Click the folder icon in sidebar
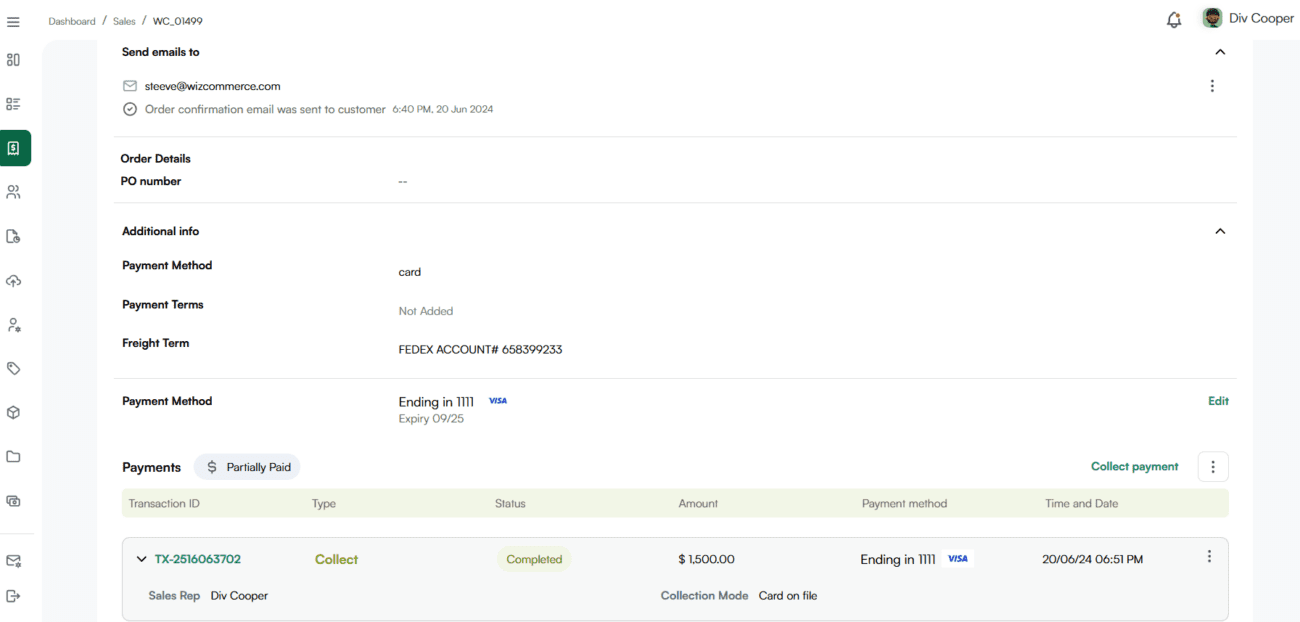1300x622 pixels. click(x=13, y=456)
